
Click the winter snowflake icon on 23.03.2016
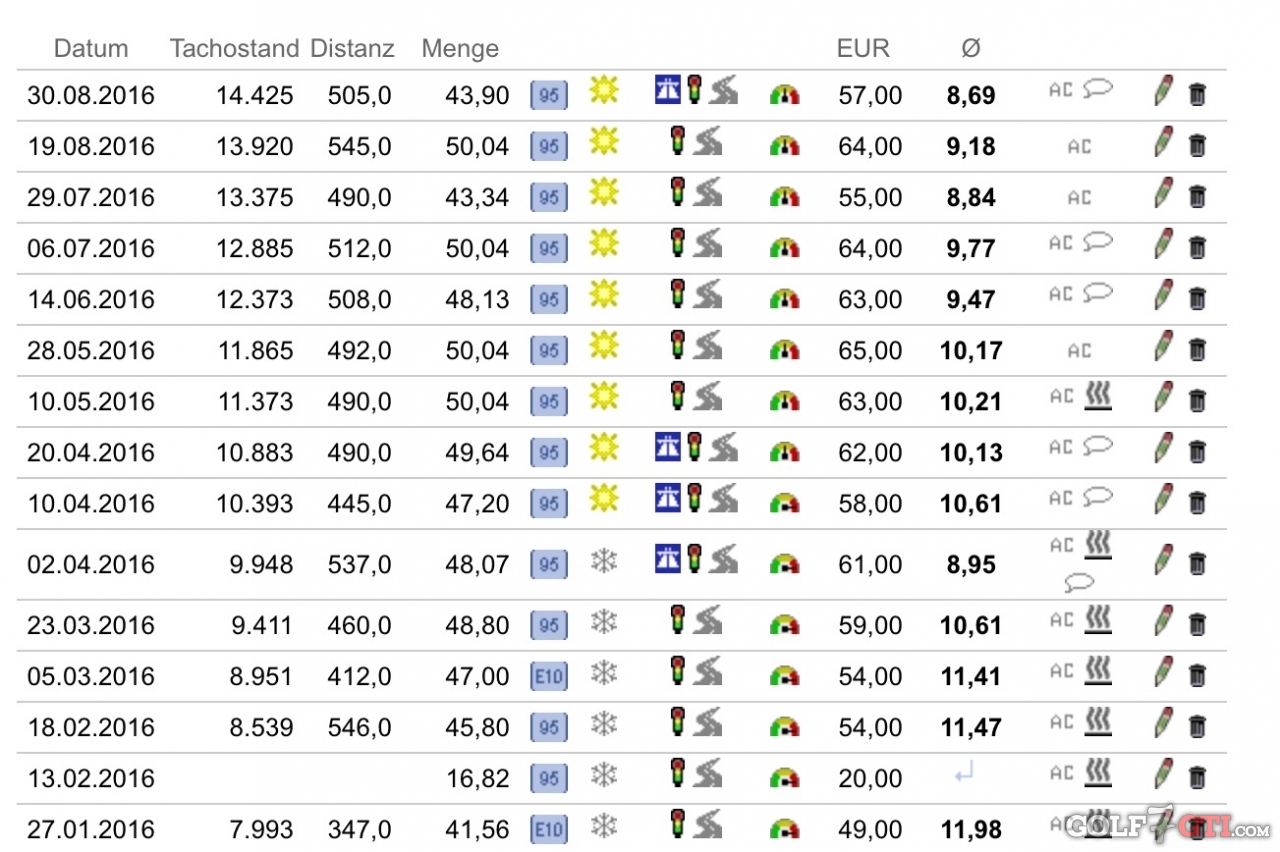pos(603,622)
